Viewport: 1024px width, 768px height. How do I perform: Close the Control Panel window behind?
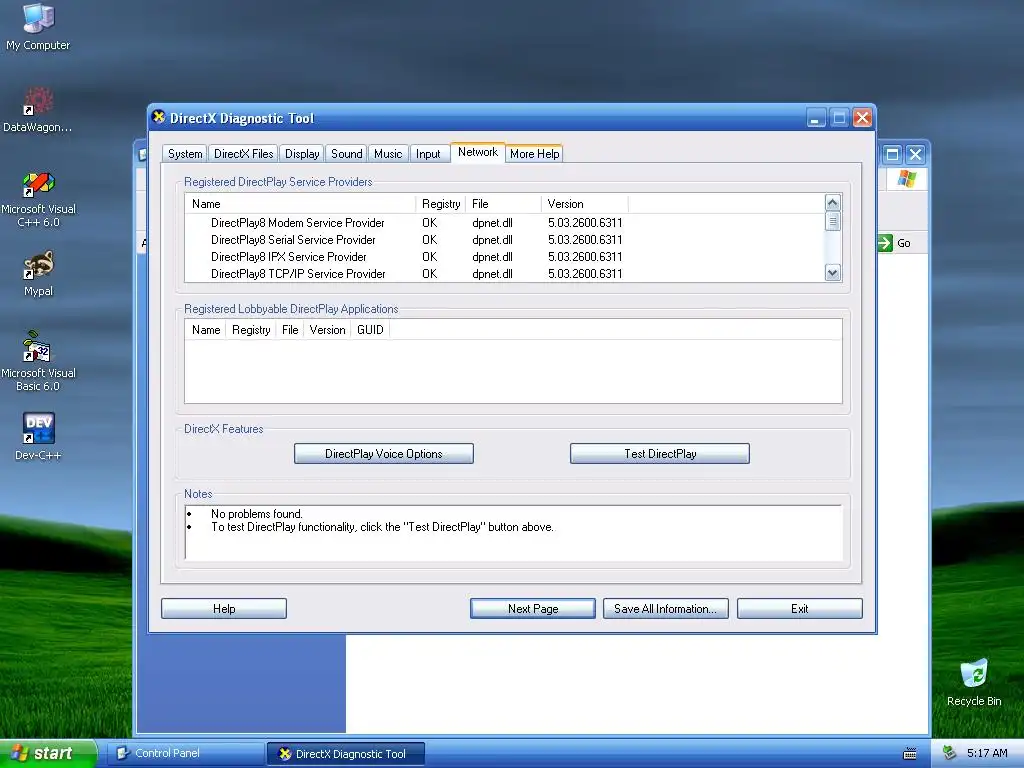pyautogui.click(x=915, y=154)
